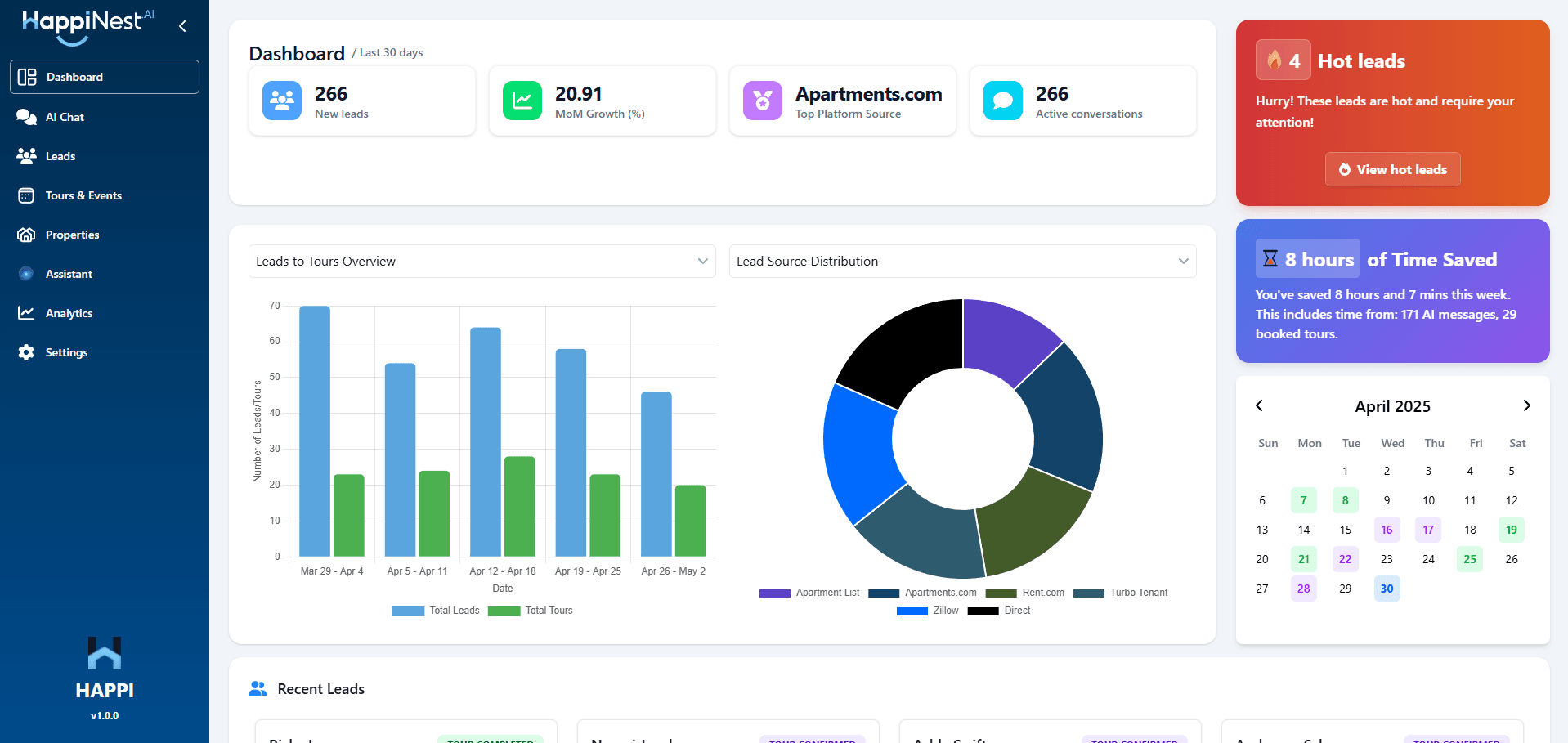Navigate to Properties via its sidebar icon
The image size is (1568, 743).
click(x=26, y=235)
